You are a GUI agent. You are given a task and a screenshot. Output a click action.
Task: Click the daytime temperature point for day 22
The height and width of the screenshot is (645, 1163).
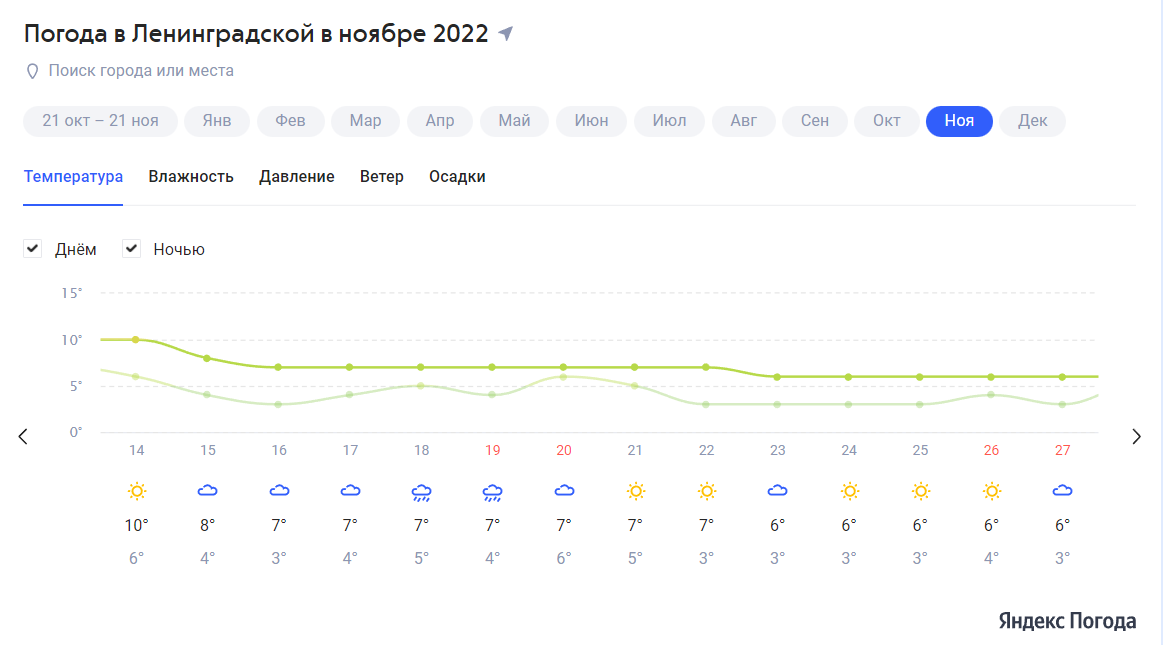[706, 367]
